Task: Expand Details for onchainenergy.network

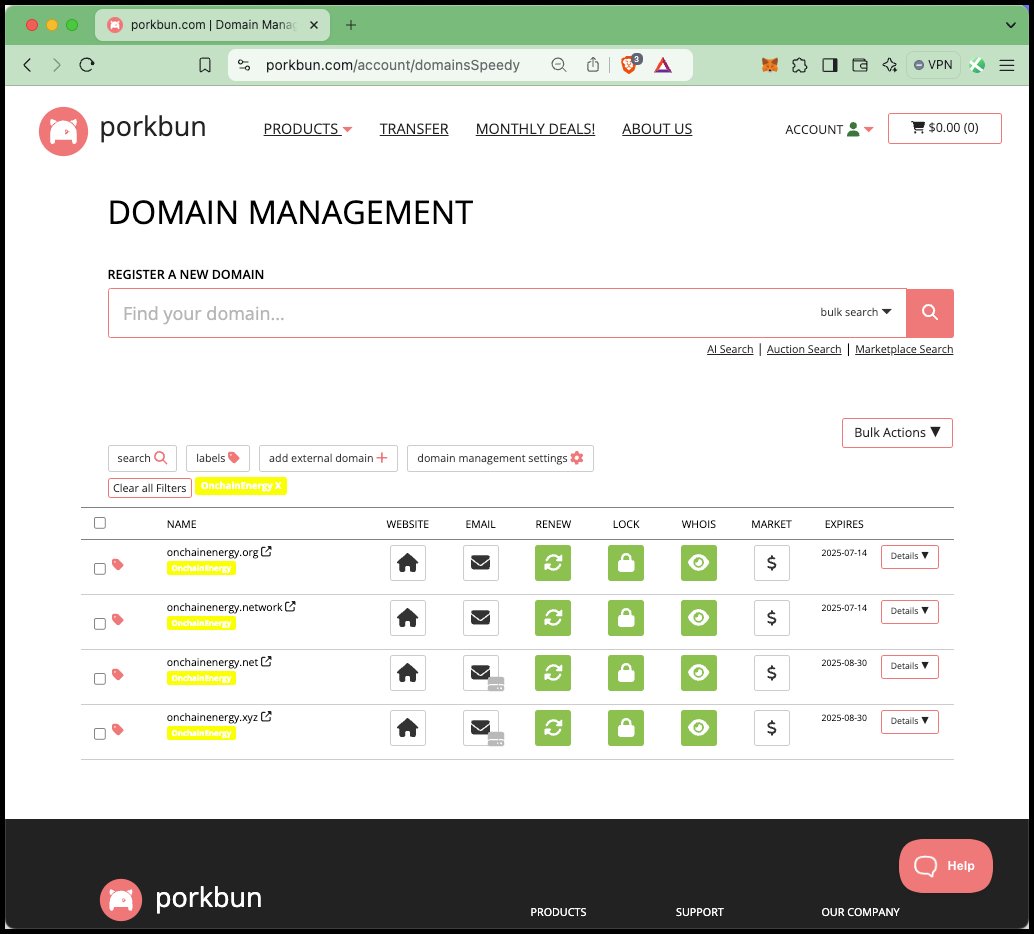Action: tap(909, 611)
